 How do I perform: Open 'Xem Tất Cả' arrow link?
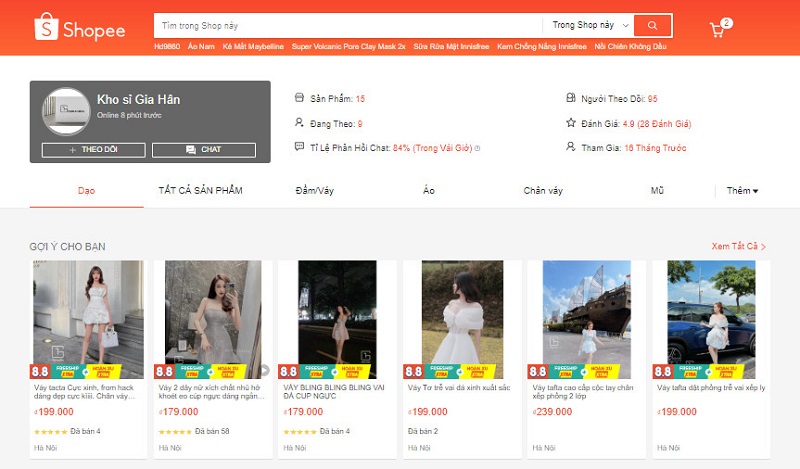click(x=738, y=246)
